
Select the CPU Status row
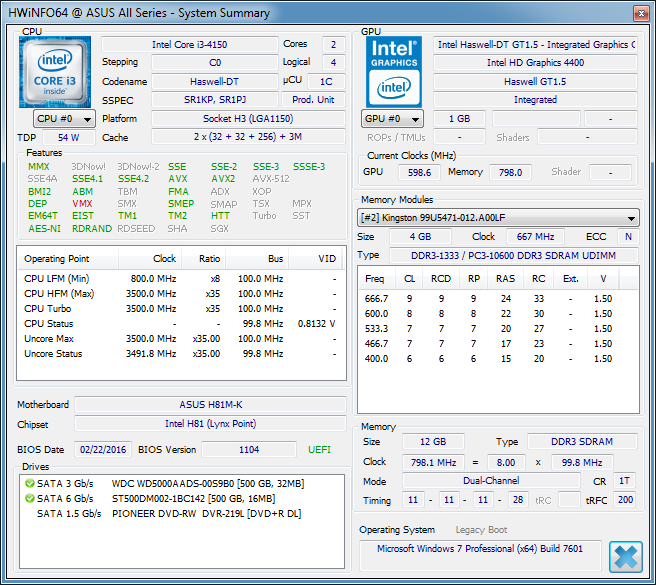[x=181, y=324]
